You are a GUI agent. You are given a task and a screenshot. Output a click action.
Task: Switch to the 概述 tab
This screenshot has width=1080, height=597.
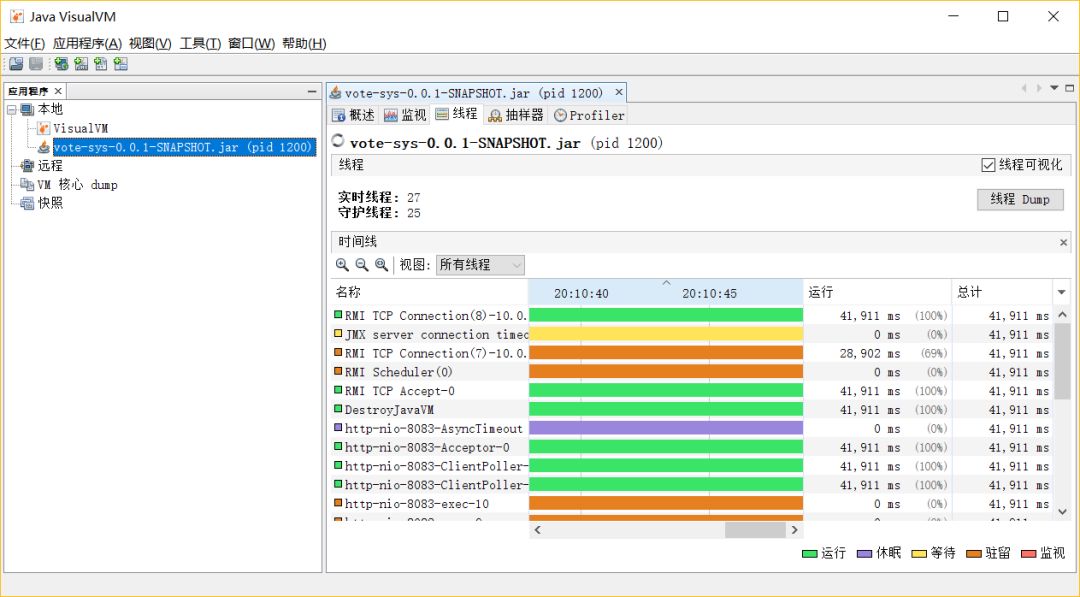[x=354, y=115]
